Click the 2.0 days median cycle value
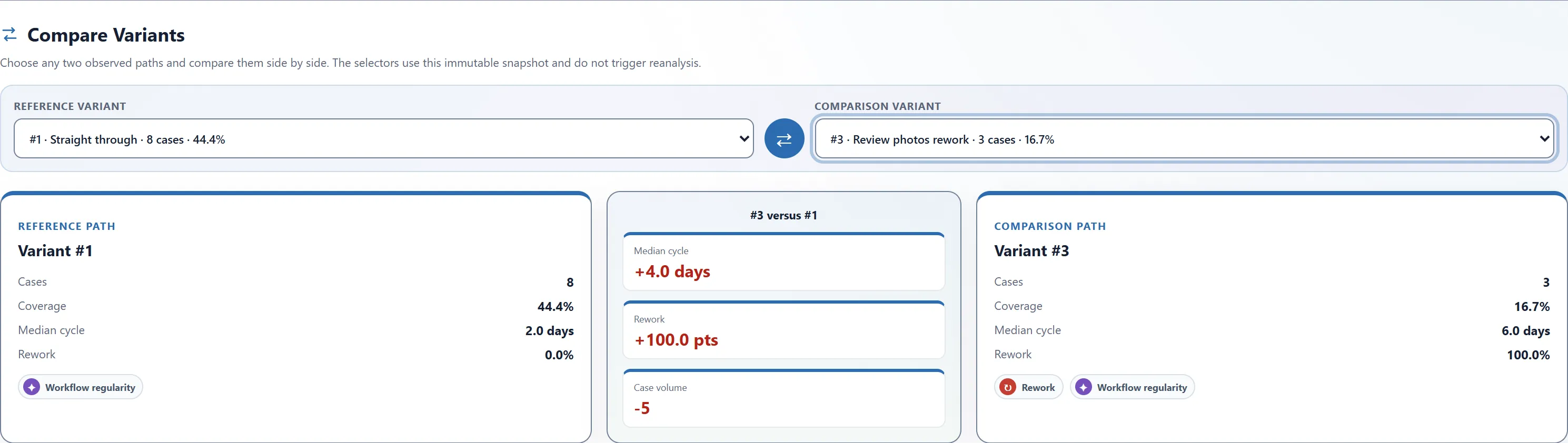This screenshot has height=443, width=1568. [550, 331]
